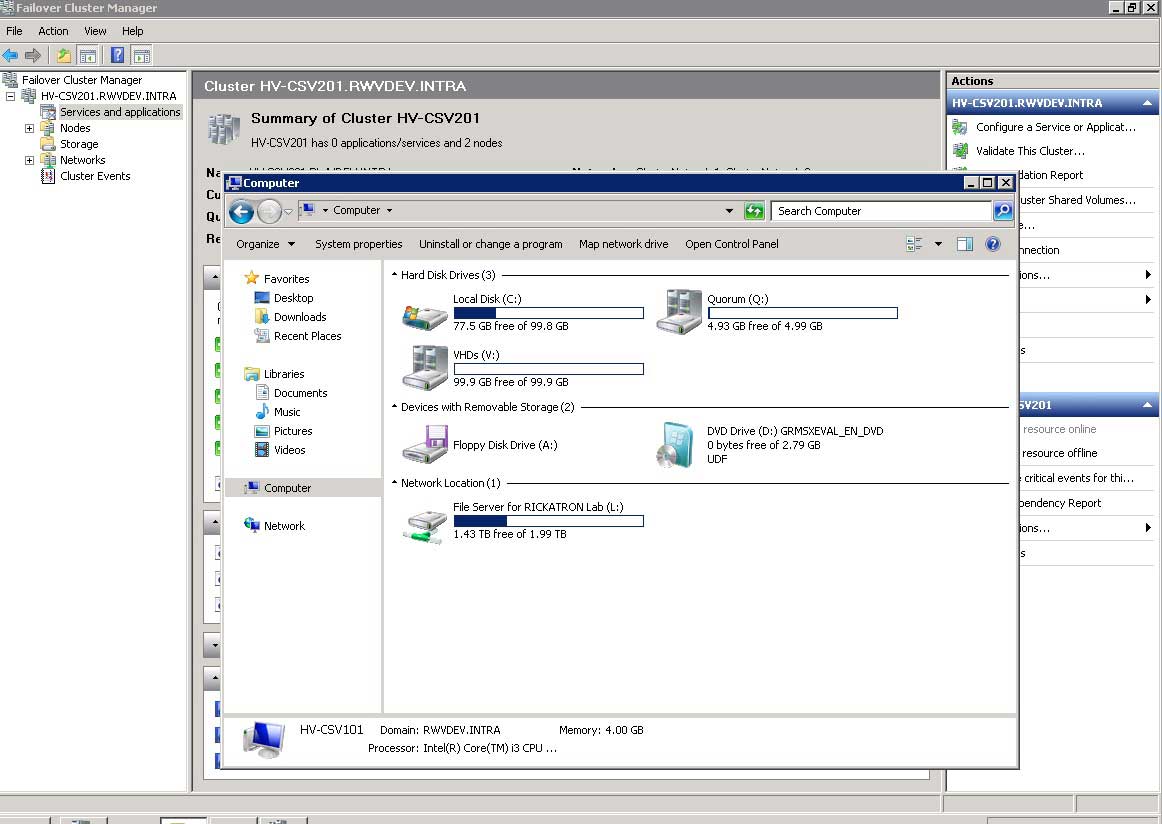Open the File menu
Screen dimensions: 1162x824
(14, 31)
